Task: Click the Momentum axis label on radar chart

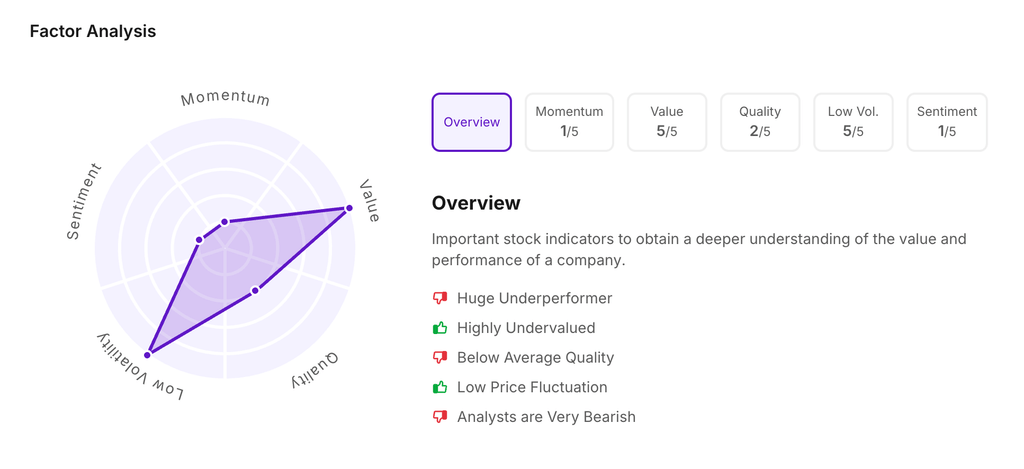Action: coord(225,98)
